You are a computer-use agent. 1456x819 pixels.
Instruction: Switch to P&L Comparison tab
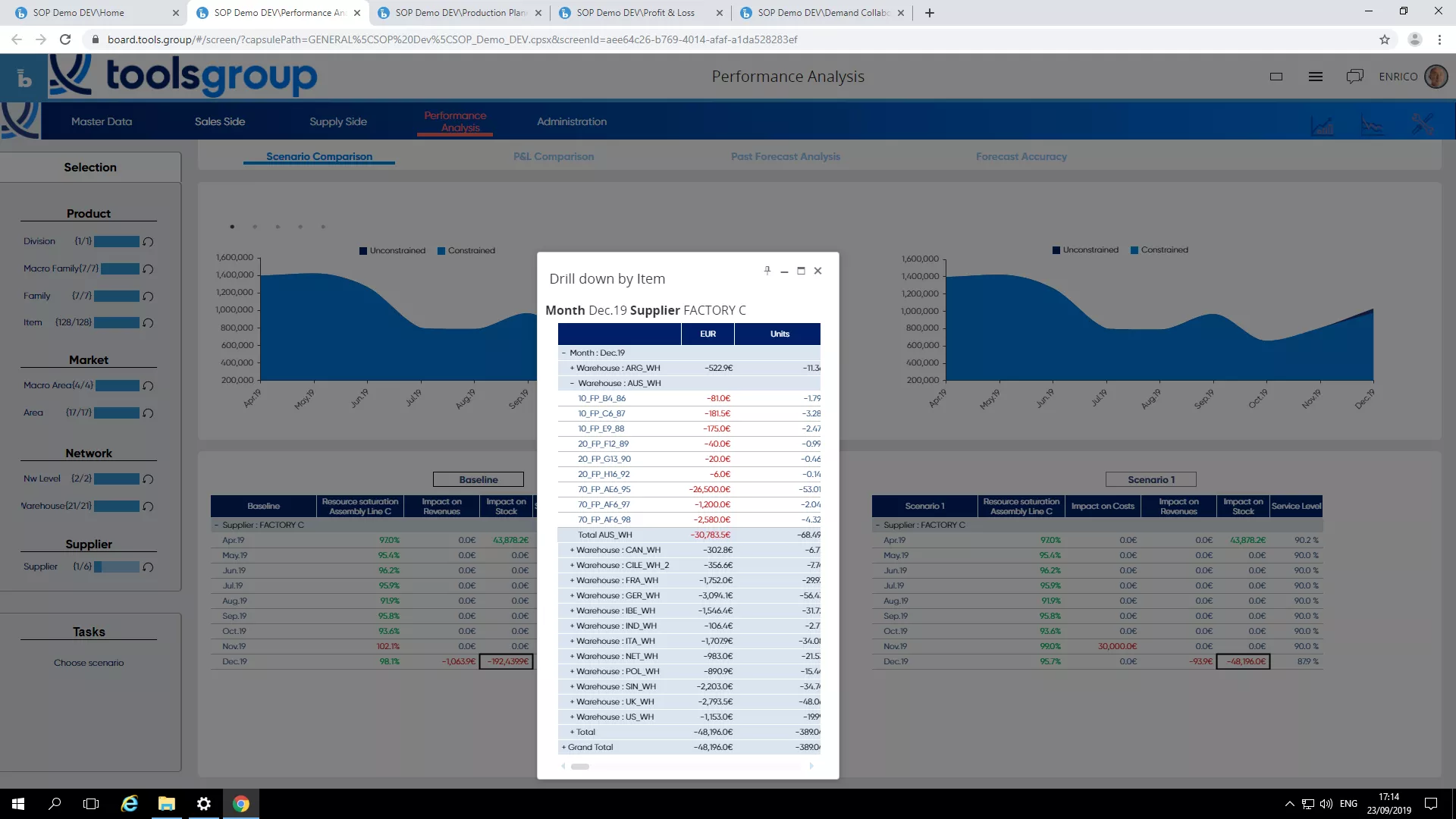(553, 156)
